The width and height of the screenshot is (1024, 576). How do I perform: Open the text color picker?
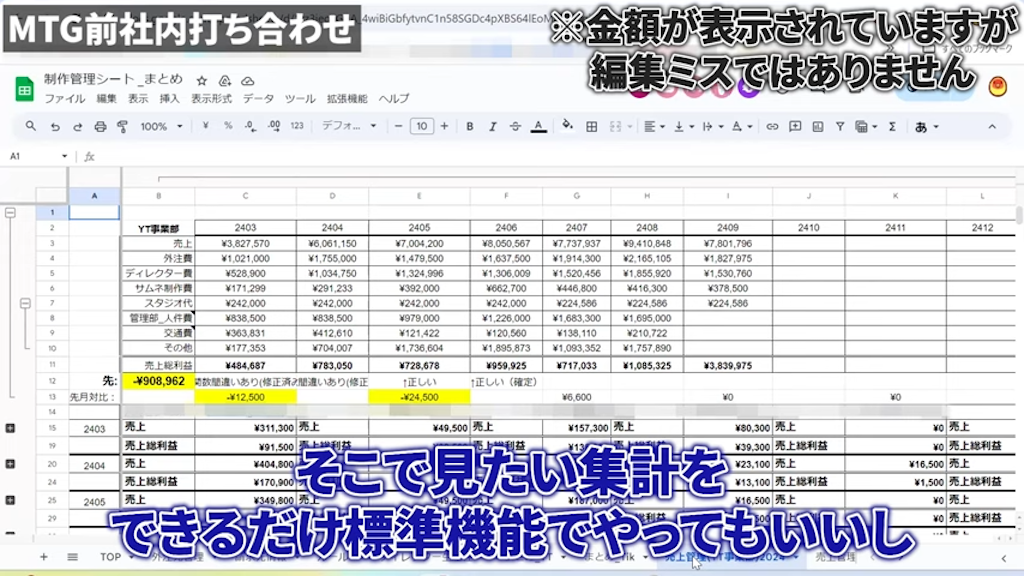(538, 126)
